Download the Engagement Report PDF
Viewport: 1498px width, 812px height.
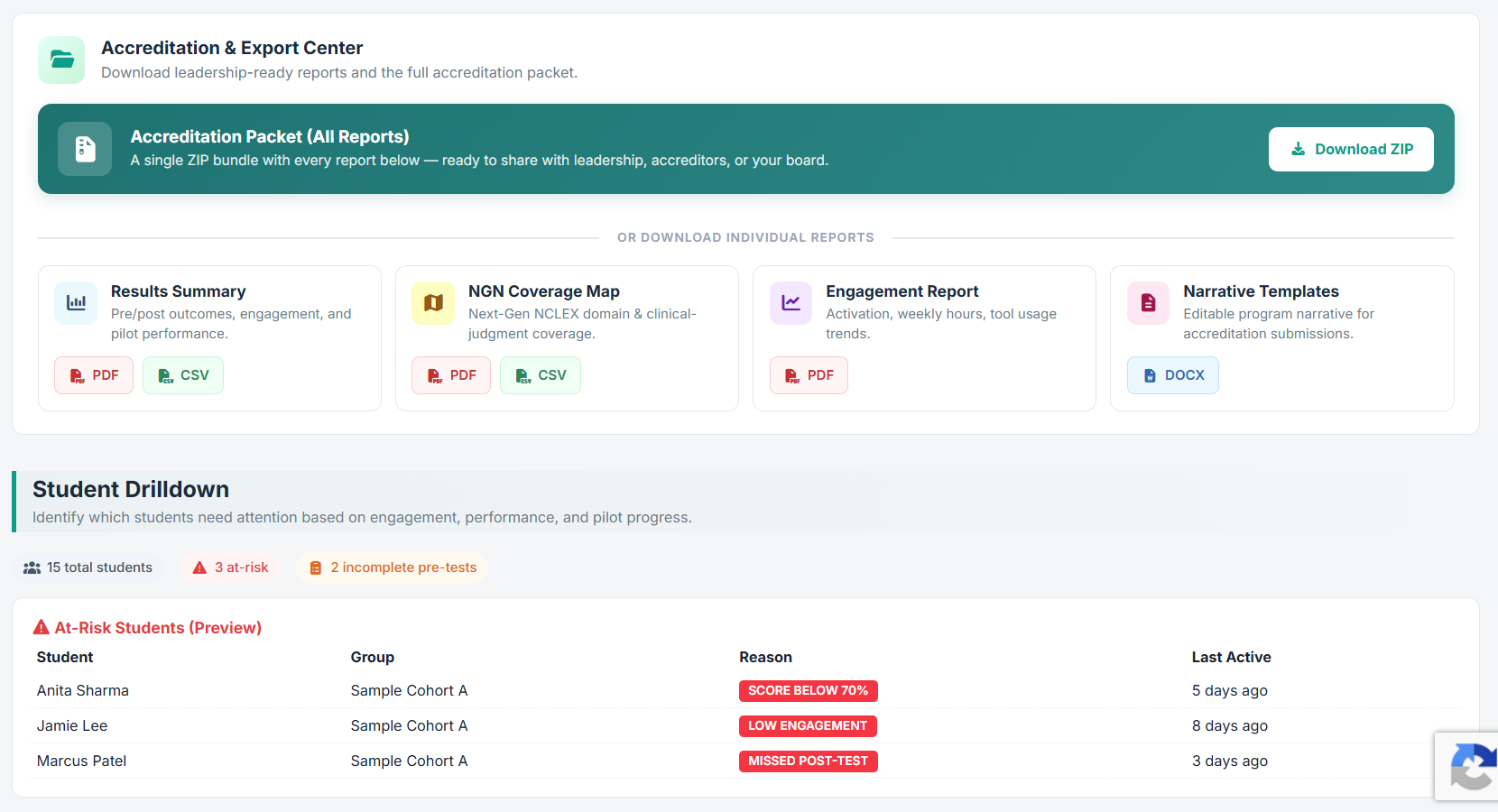809,375
